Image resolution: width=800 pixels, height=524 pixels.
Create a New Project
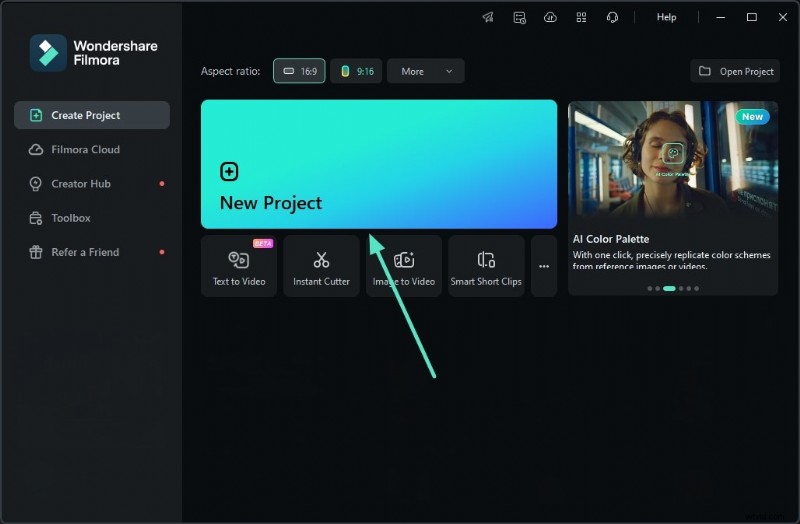[378, 164]
